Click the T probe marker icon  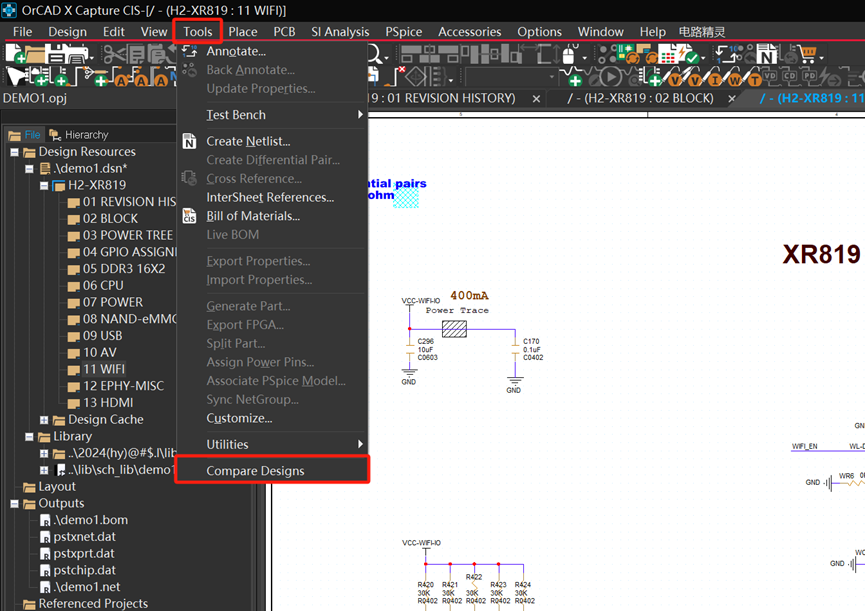point(752,77)
